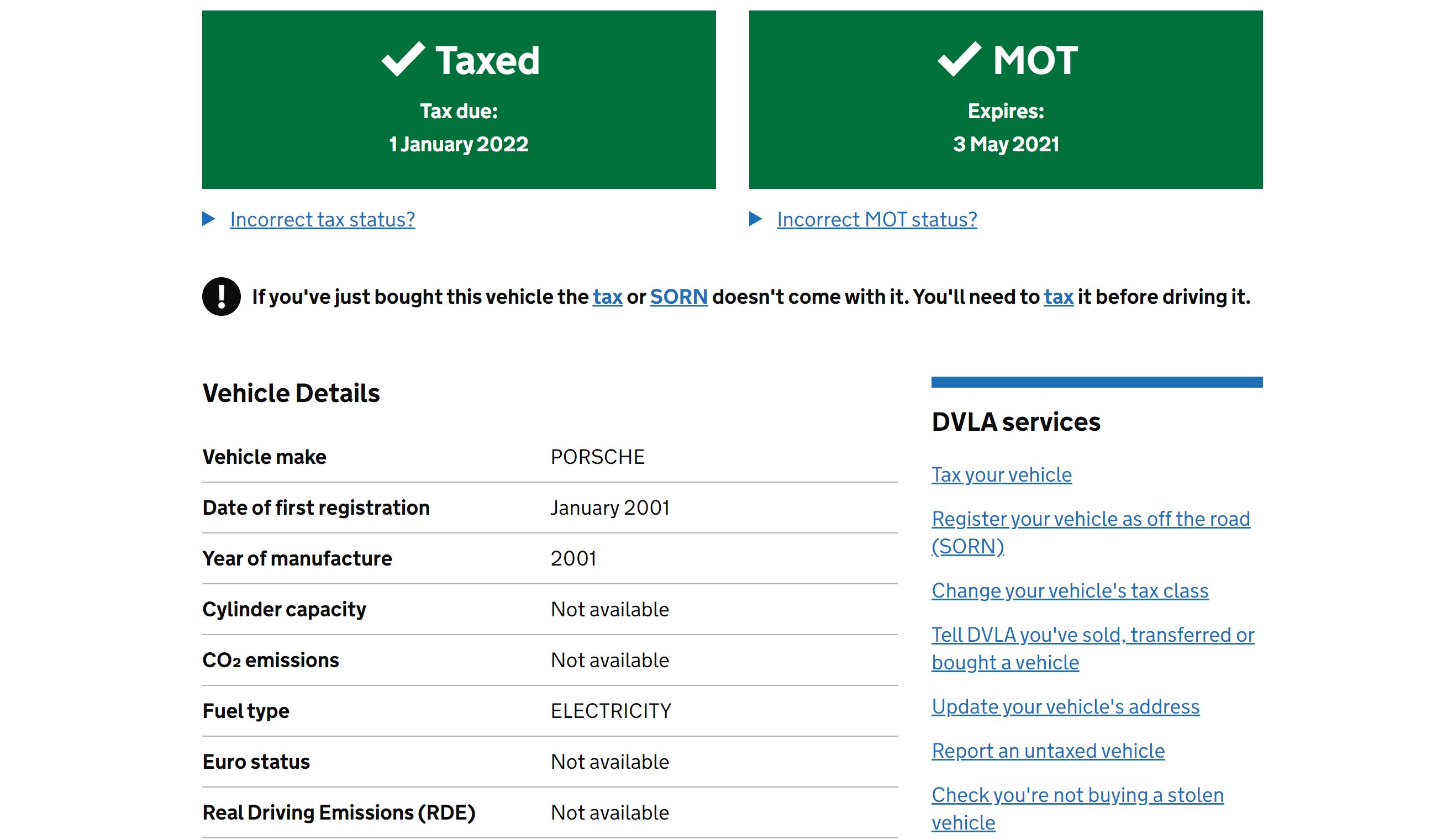This screenshot has width=1442, height=840.
Task: Open the 'Incorrect tax status?' disclosure link
Action: click(322, 220)
